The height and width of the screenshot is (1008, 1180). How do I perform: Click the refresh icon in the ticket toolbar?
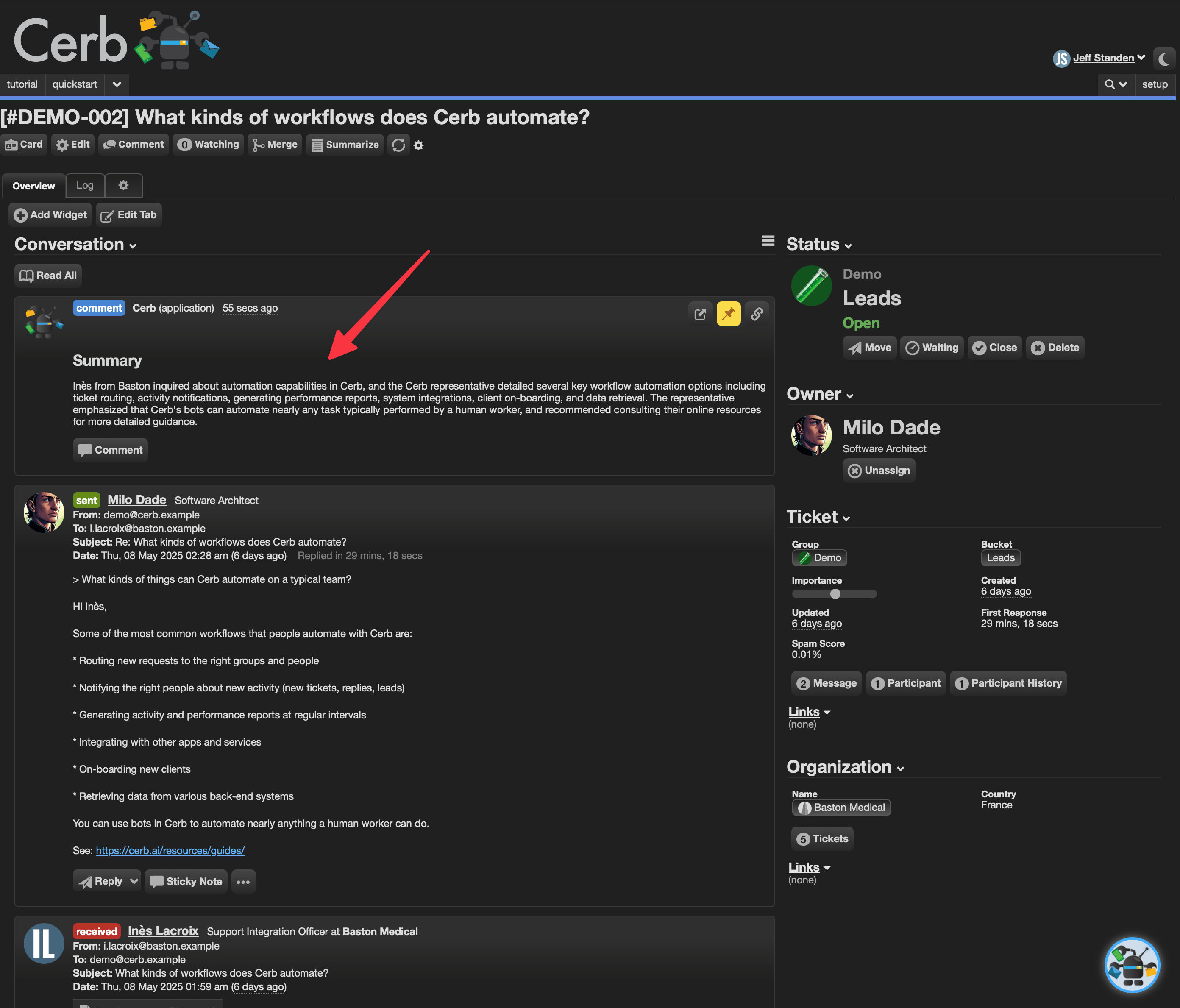pos(399,145)
